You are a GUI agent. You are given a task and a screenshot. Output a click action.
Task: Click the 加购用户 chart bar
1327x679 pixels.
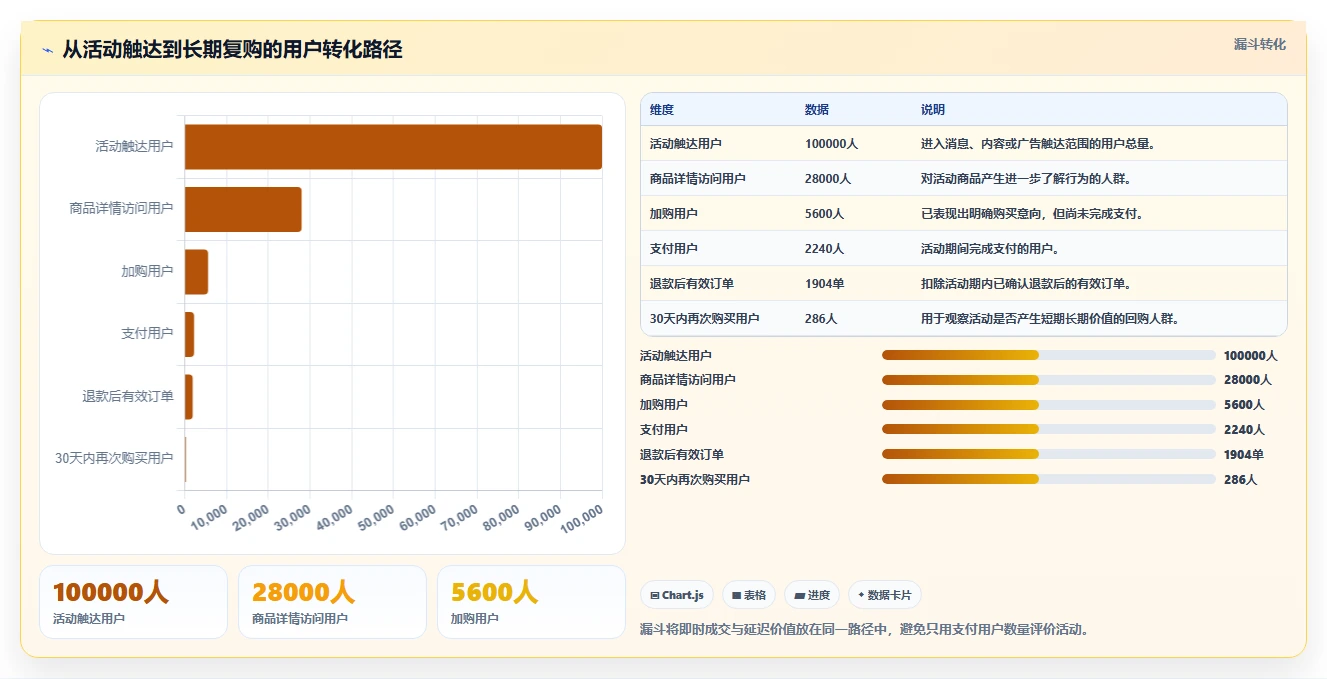pos(196,272)
